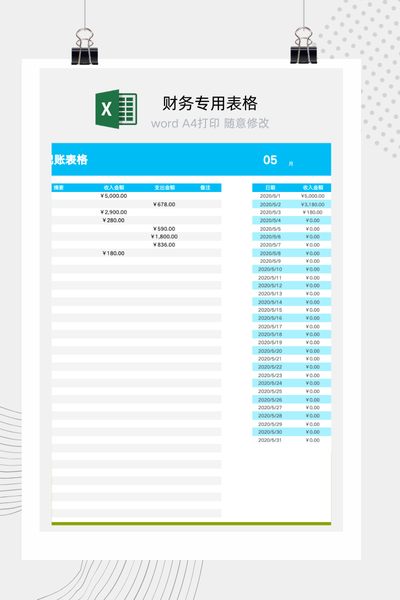400x600 pixels.
Task: Click ¥0.00 in the 2020/5/10 row
Action: (x=313, y=269)
